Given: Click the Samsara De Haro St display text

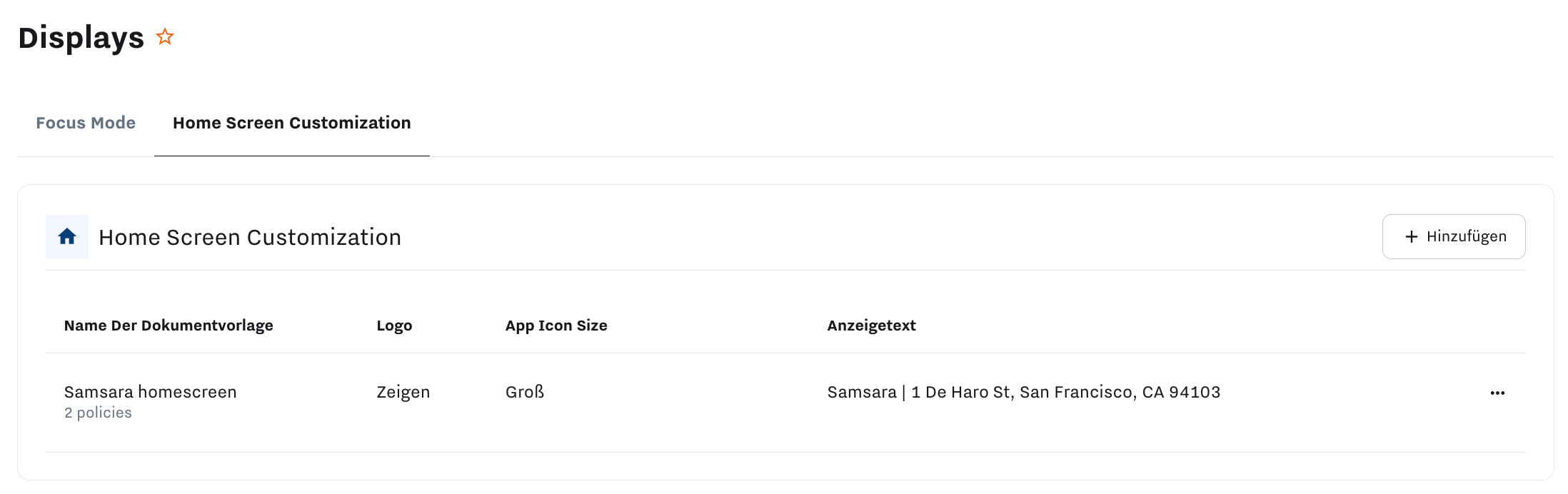Looking at the screenshot, I should 1023,392.
